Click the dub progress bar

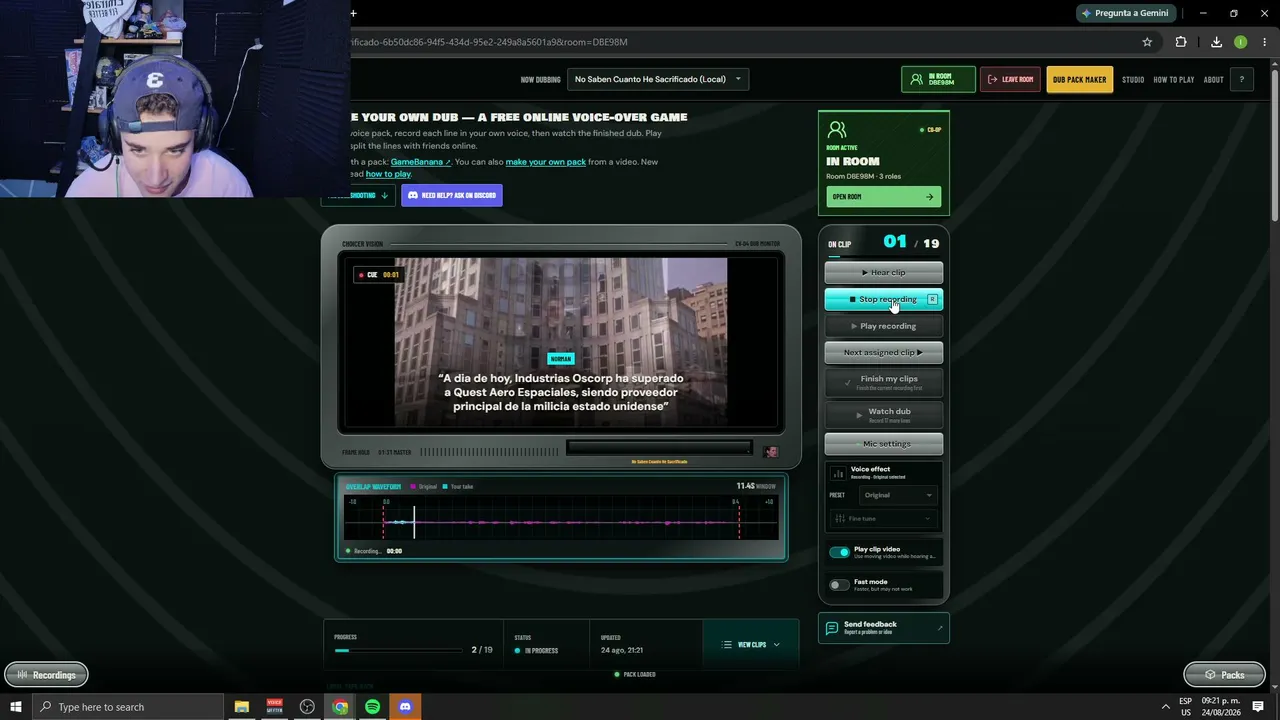click(x=399, y=650)
